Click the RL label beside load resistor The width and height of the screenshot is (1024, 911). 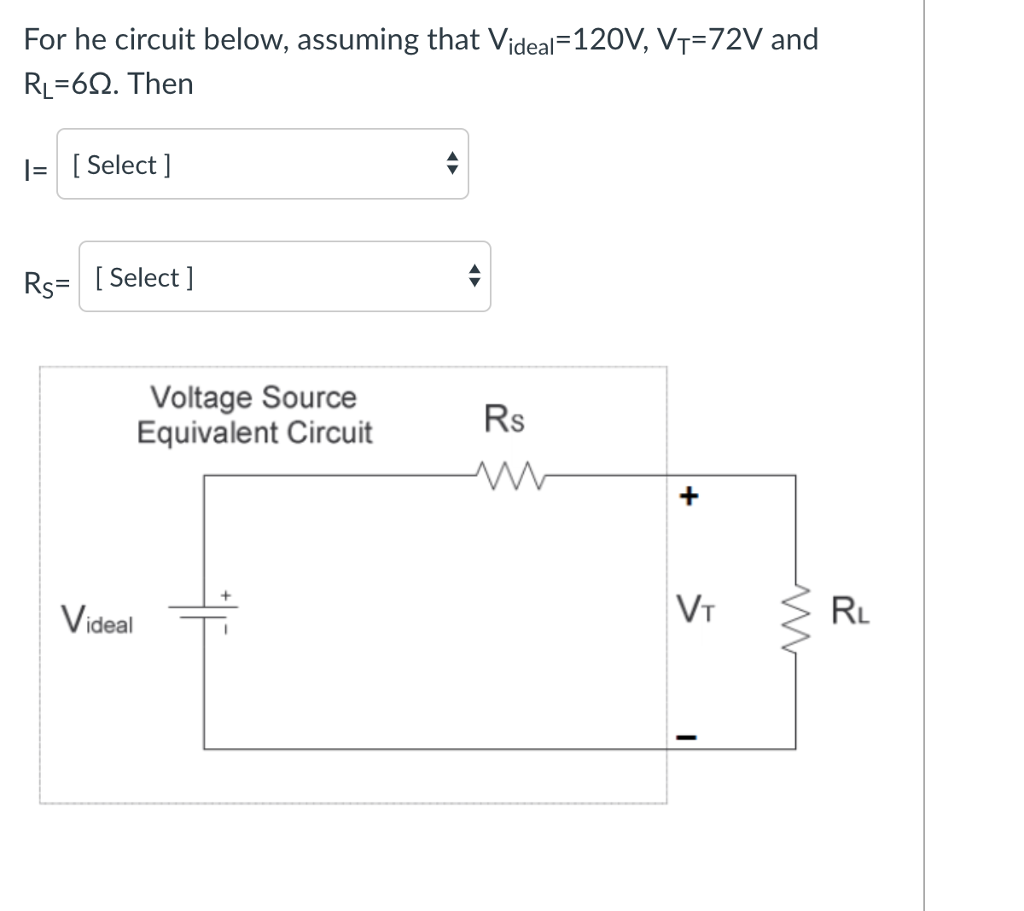[x=850, y=611]
